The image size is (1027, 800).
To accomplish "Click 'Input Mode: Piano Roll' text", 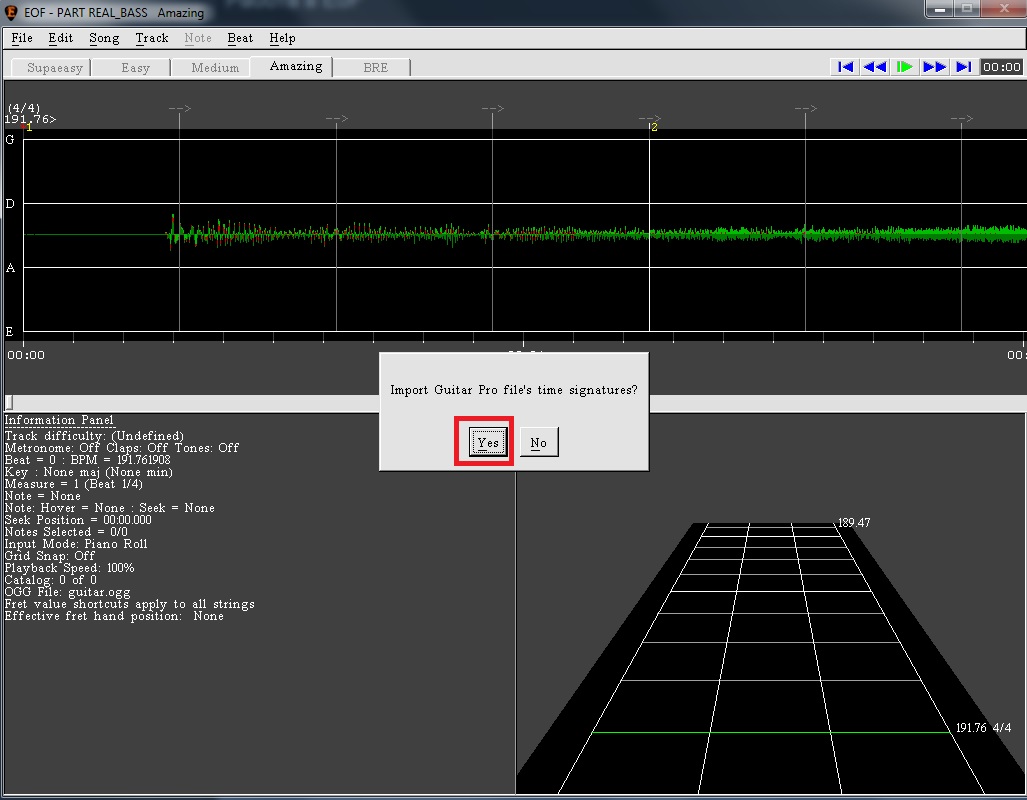I will [76, 544].
